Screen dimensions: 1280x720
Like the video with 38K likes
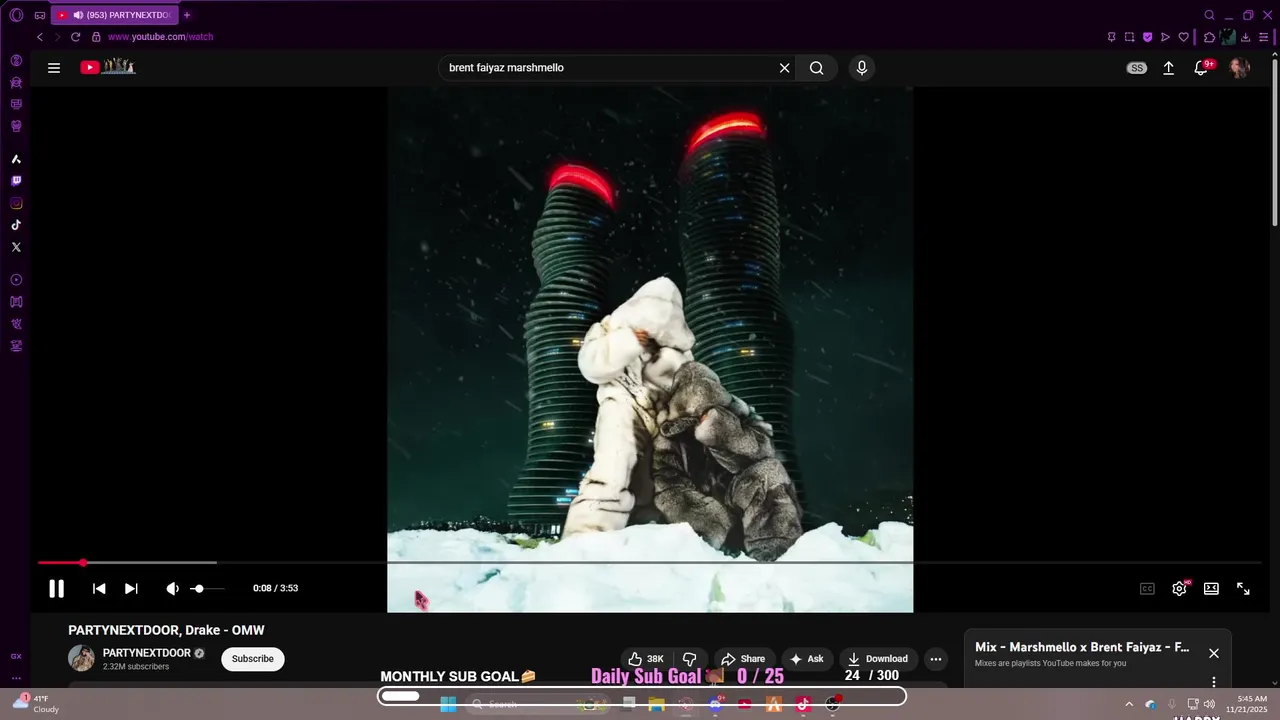[645, 659]
